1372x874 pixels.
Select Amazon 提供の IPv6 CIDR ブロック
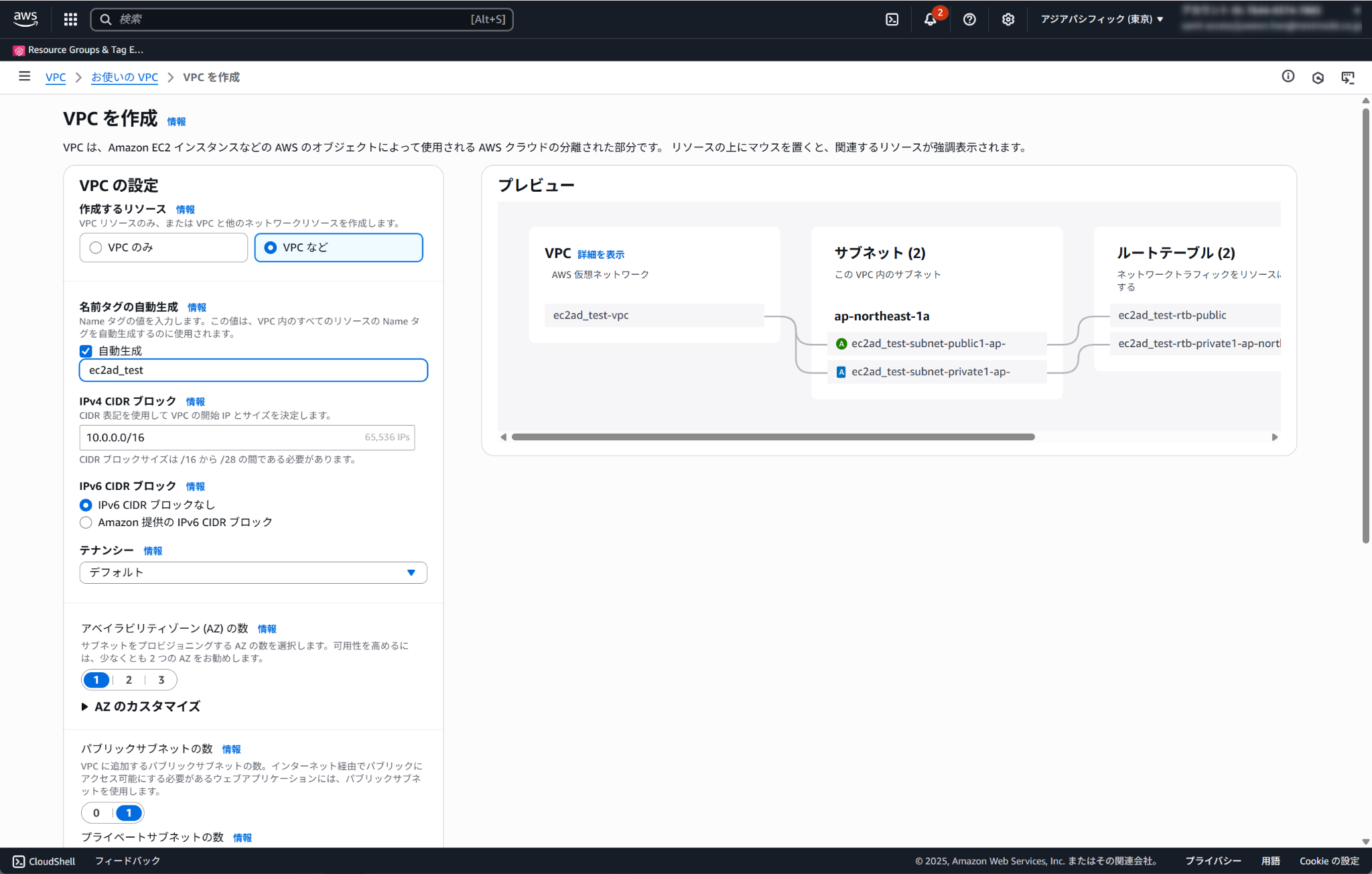tap(86, 523)
